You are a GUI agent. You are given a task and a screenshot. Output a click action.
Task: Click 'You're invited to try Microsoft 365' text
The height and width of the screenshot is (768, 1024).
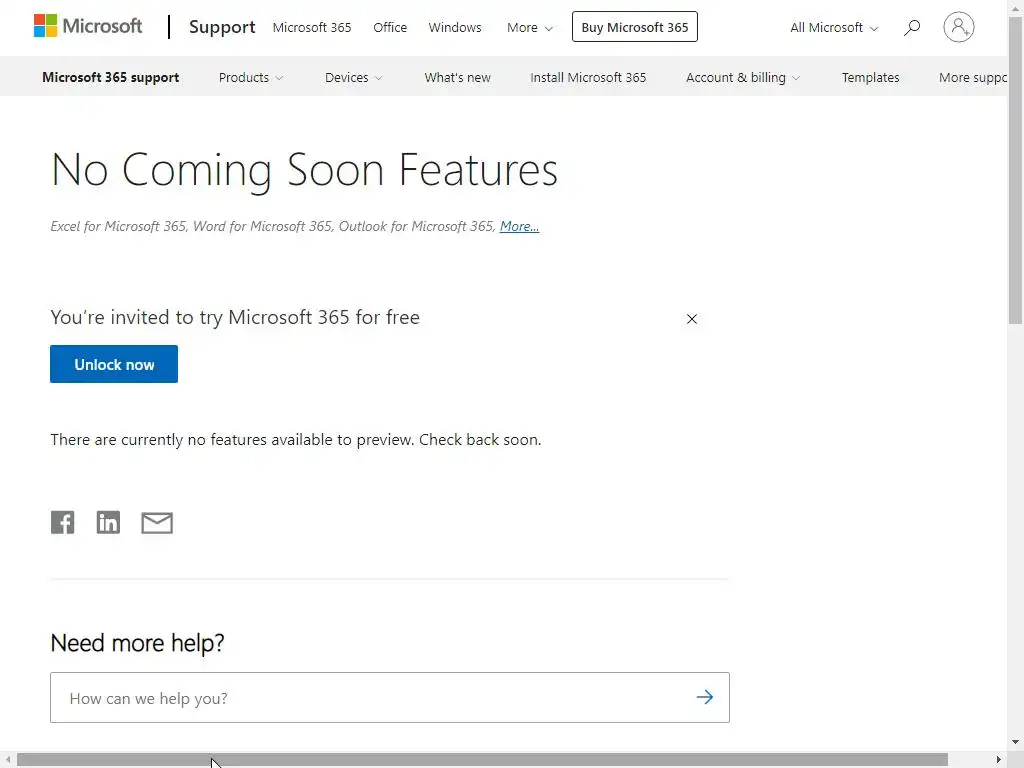pos(235,317)
